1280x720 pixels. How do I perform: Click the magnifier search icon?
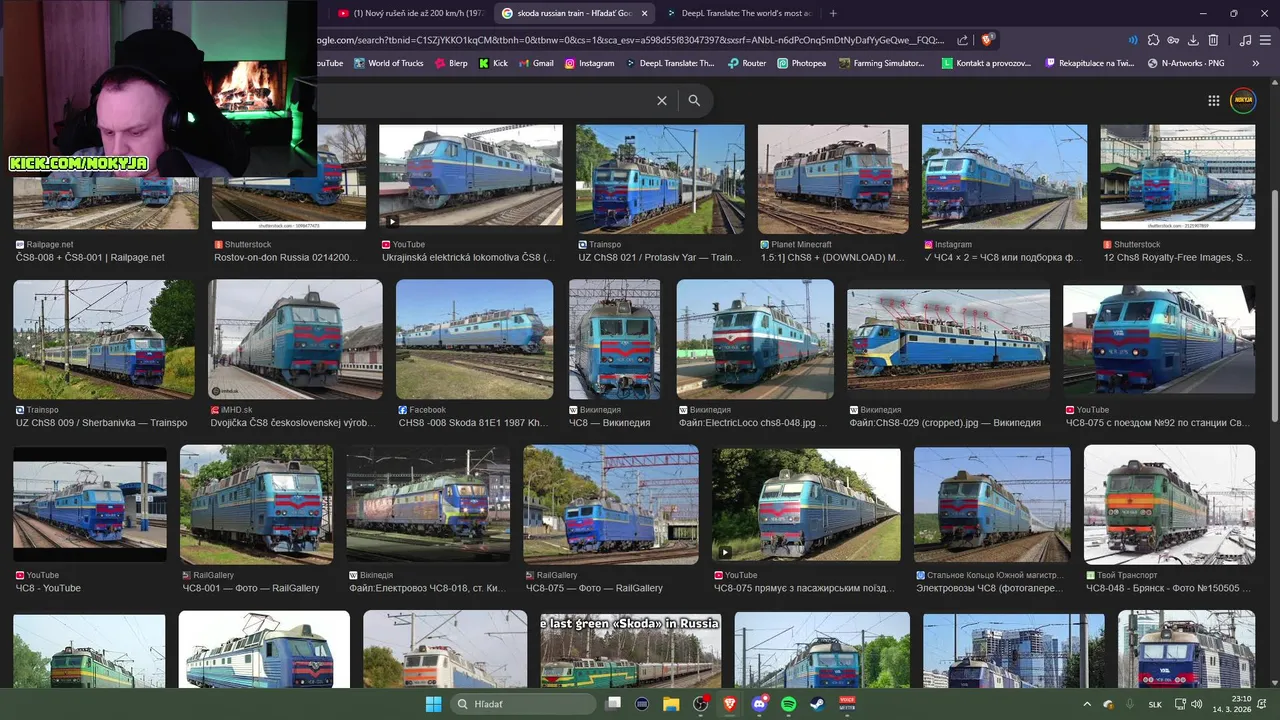pyautogui.click(x=694, y=100)
